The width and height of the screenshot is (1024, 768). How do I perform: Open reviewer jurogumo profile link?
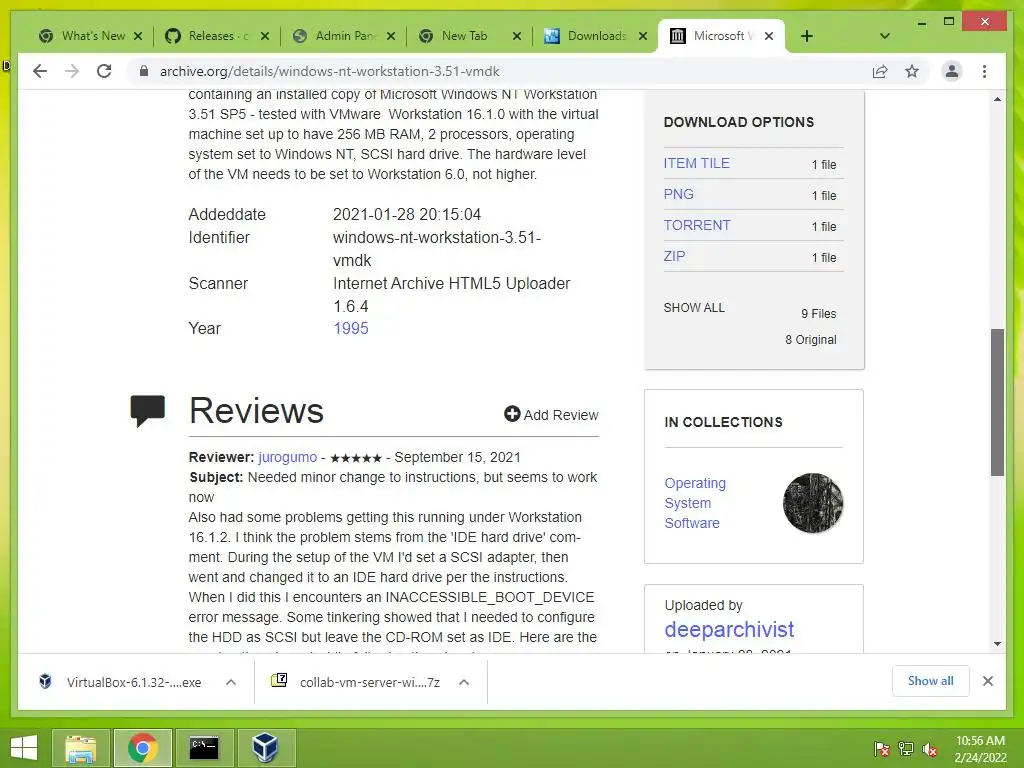287,457
